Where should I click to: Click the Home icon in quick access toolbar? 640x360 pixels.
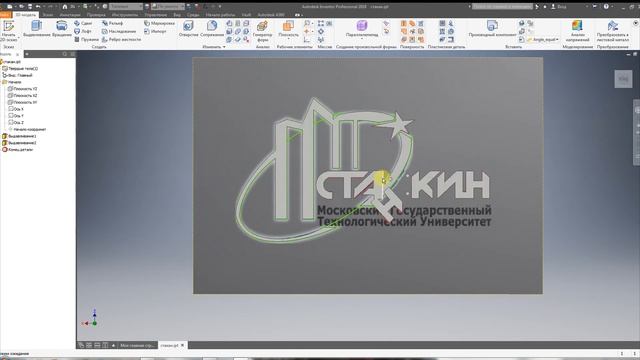(64, 7)
